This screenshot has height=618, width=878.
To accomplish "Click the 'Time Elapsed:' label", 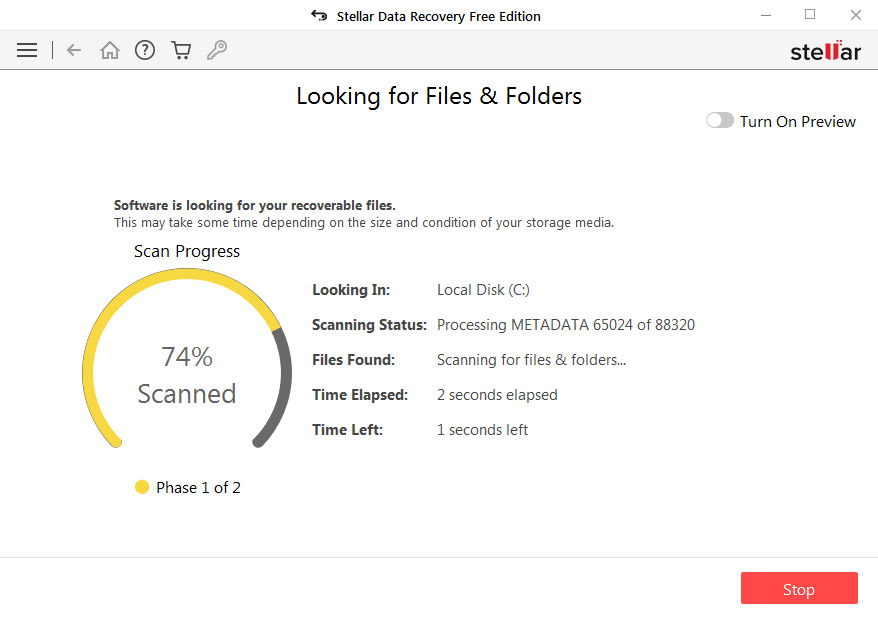I will (360, 395).
